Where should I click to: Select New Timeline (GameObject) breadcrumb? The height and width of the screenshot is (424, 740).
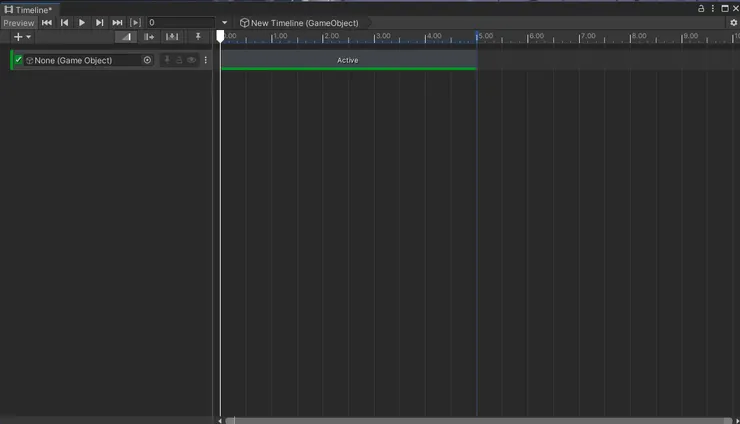coord(299,23)
